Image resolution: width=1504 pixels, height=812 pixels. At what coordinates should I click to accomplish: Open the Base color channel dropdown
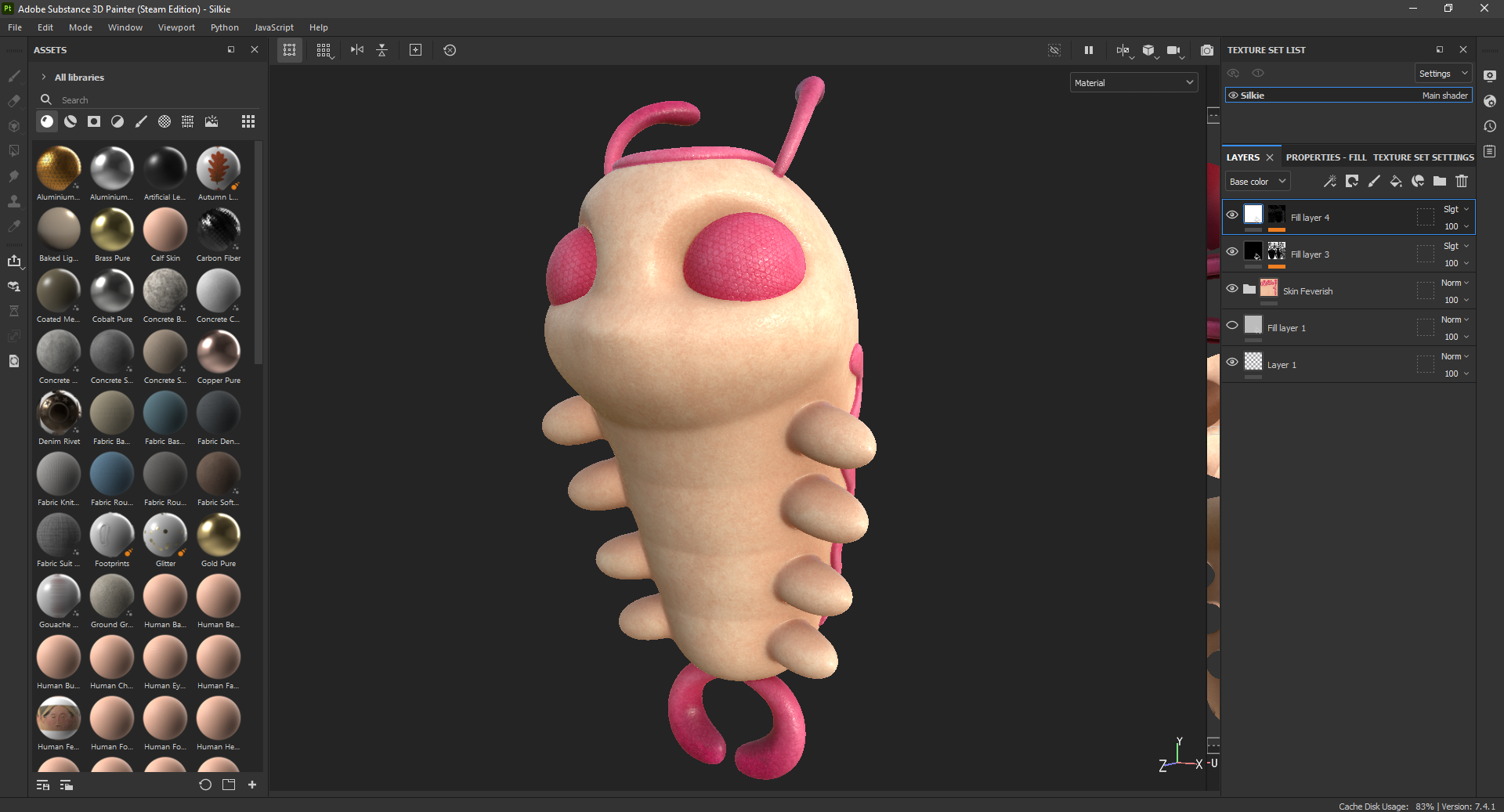point(1257,182)
